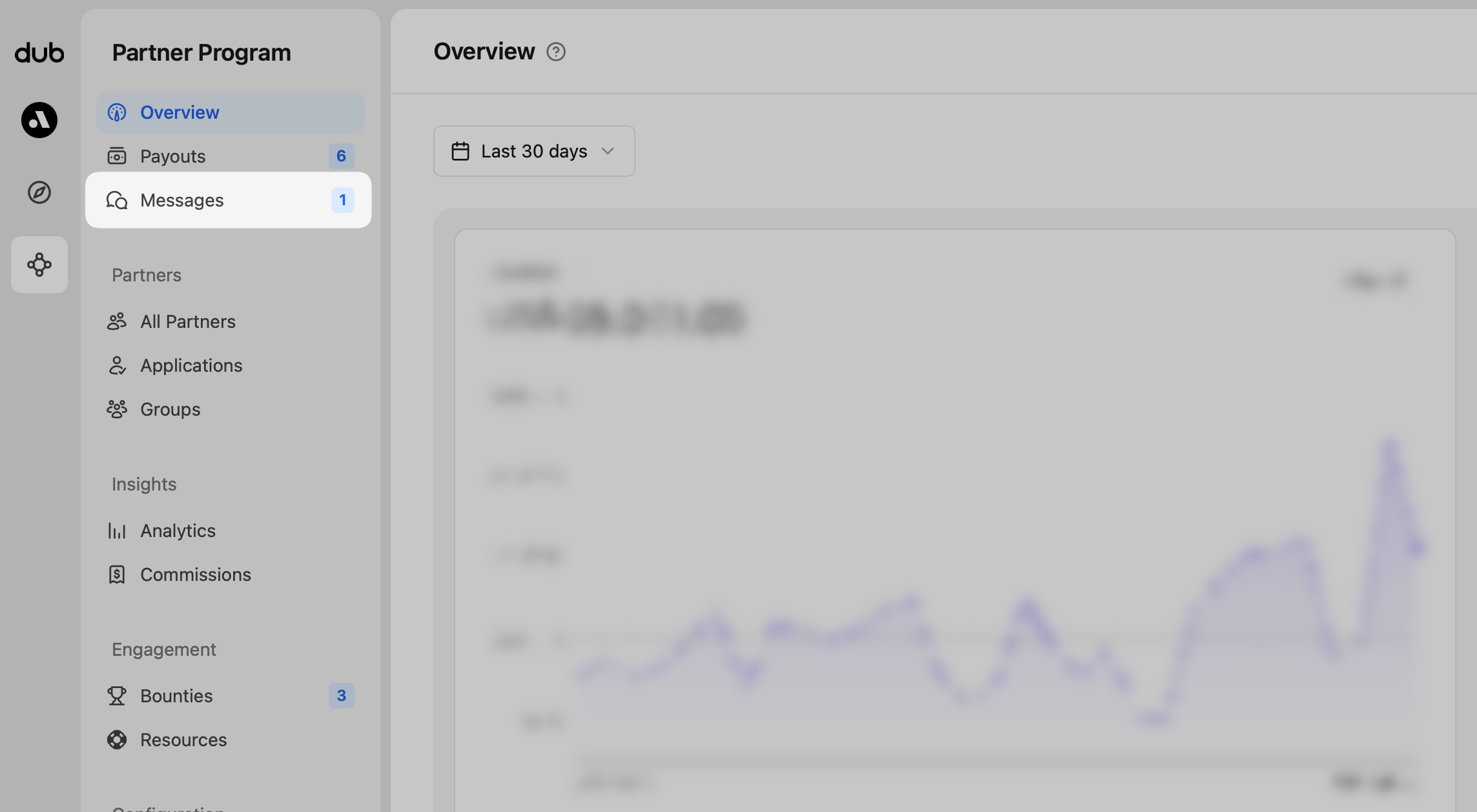View the Commissions page
Viewport: 1477px width, 812px height.
[x=231, y=574]
